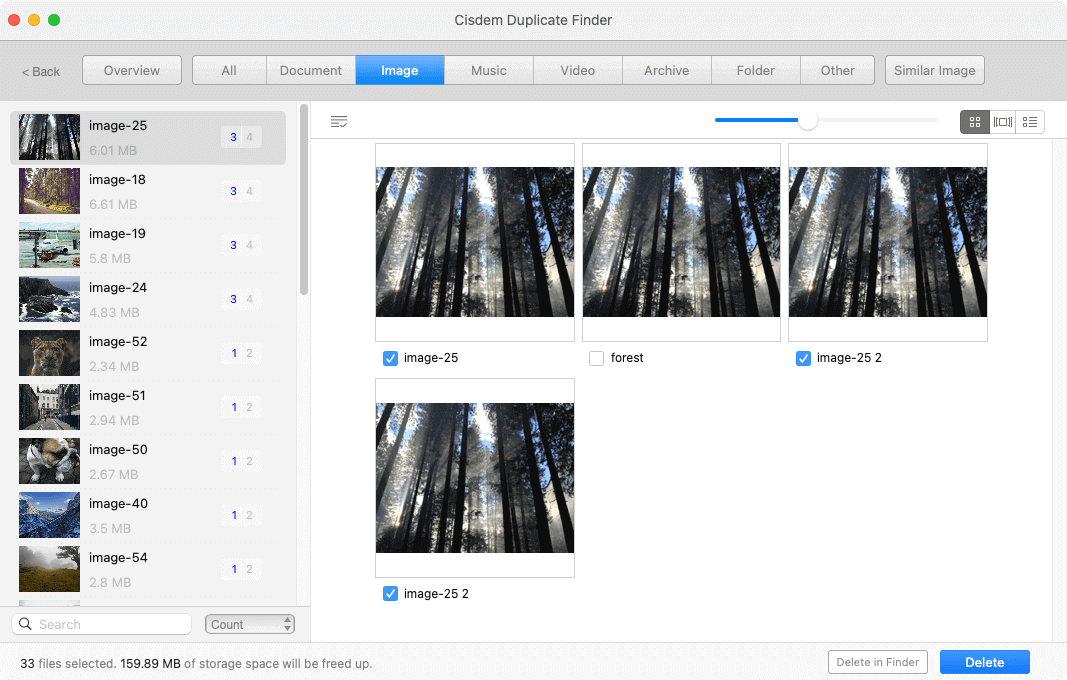Adjust the thumbnail size slider

coord(808,120)
